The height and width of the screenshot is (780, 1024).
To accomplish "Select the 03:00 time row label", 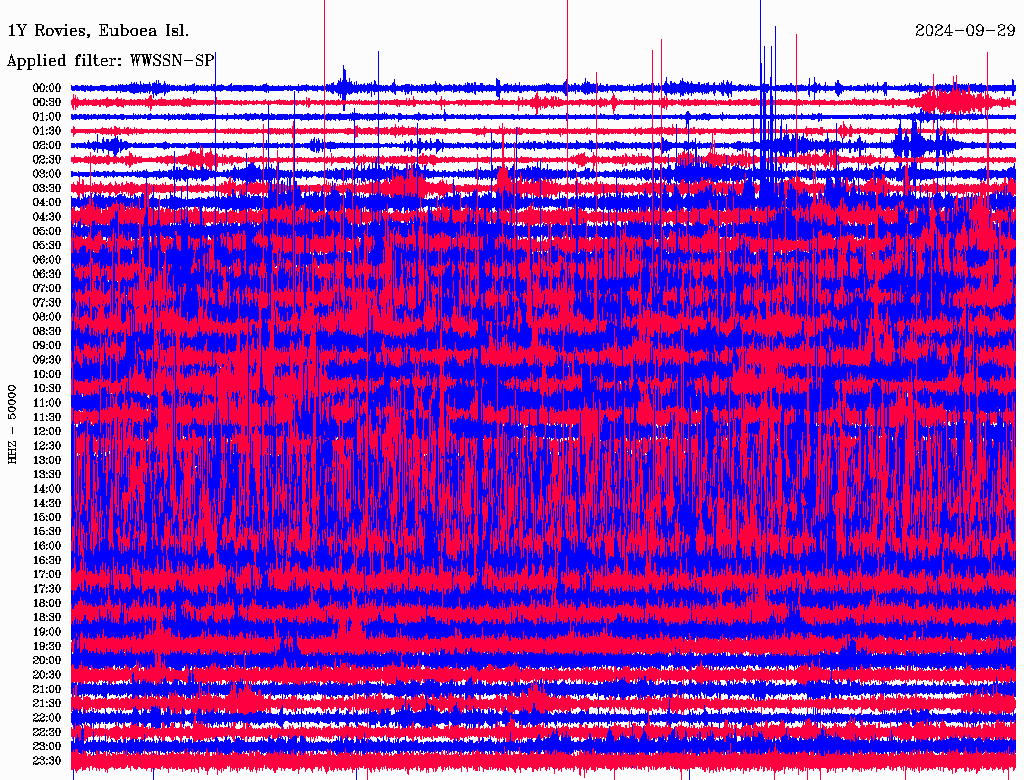I will pyautogui.click(x=47, y=174).
